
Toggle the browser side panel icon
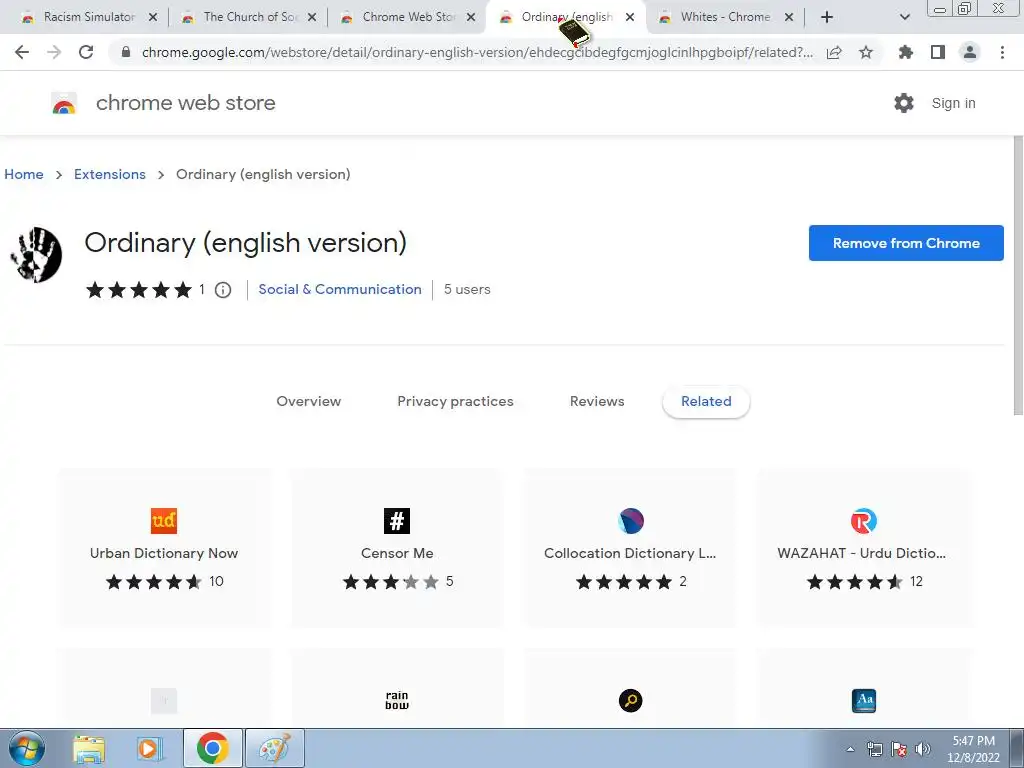[x=938, y=52]
